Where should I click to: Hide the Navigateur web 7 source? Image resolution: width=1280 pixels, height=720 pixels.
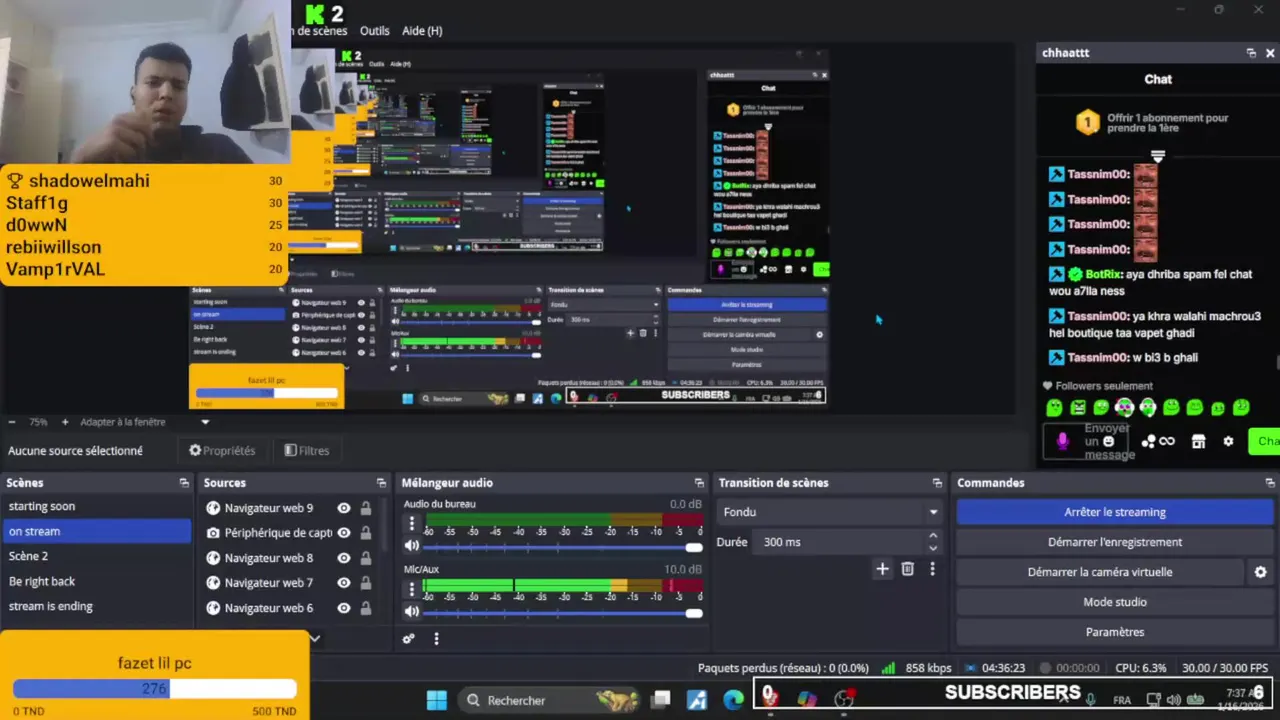point(344,583)
